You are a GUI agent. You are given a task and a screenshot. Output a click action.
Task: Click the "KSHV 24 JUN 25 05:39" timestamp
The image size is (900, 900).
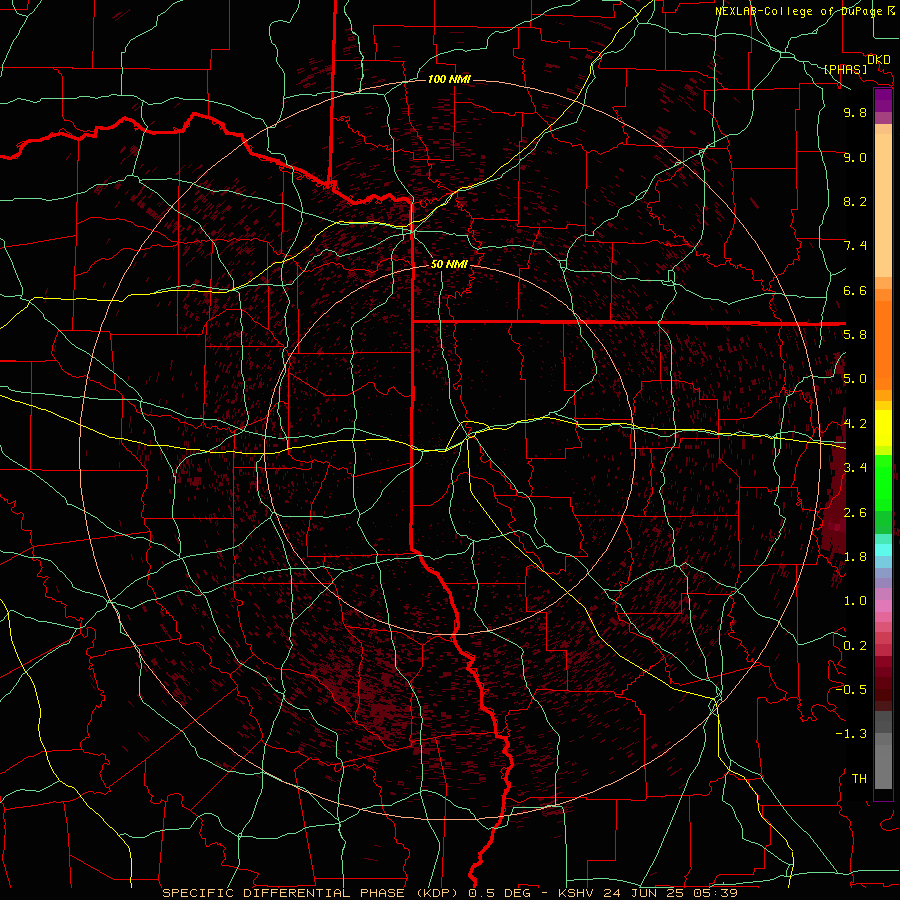pyautogui.click(x=648, y=893)
